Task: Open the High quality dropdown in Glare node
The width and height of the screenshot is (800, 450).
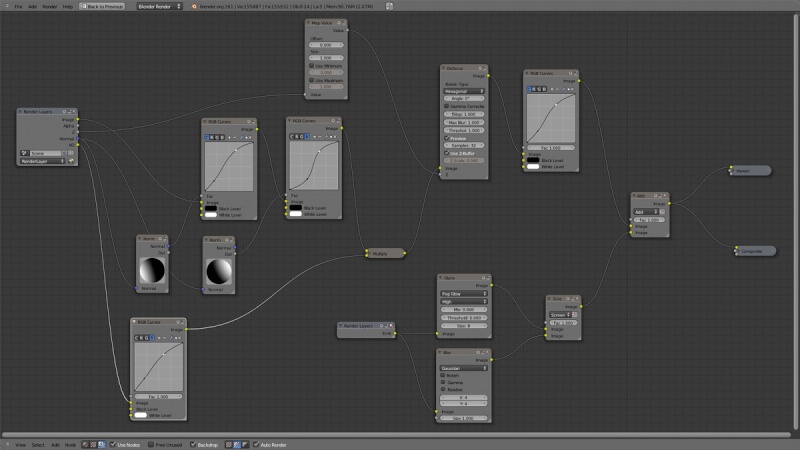Action: (464, 302)
